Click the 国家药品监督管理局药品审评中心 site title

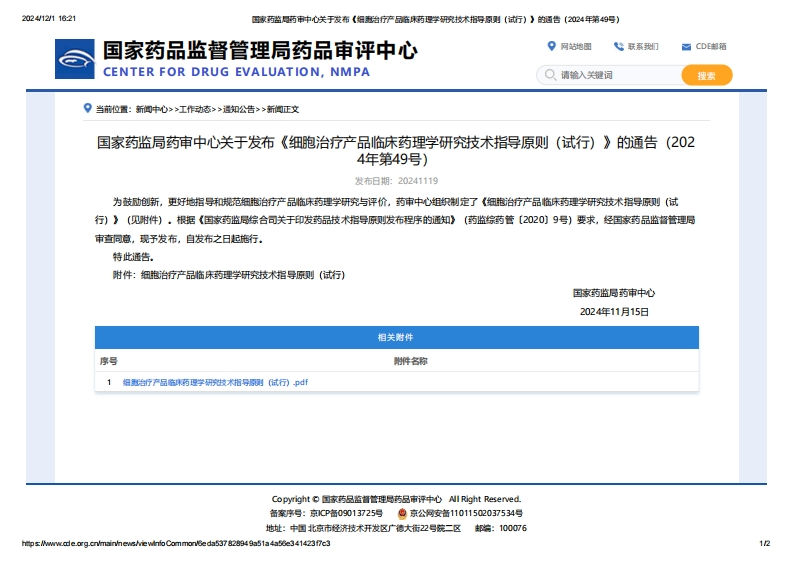click(260, 51)
